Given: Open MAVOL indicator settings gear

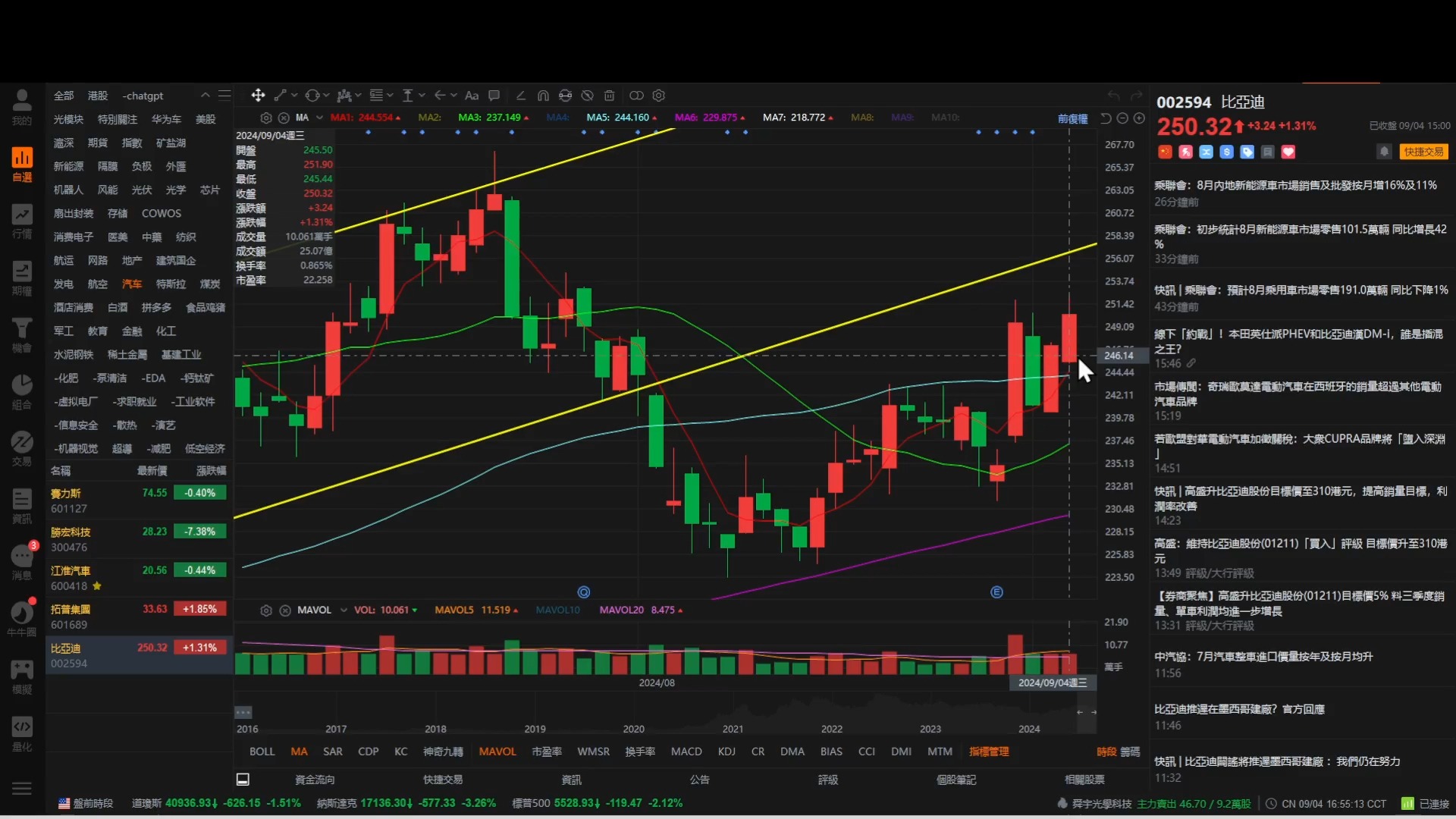Looking at the screenshot, I should (266, 610).
